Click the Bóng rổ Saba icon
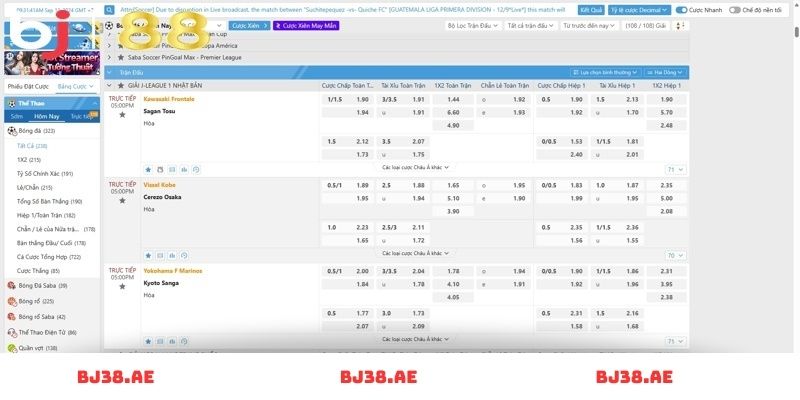 (12, 317)
